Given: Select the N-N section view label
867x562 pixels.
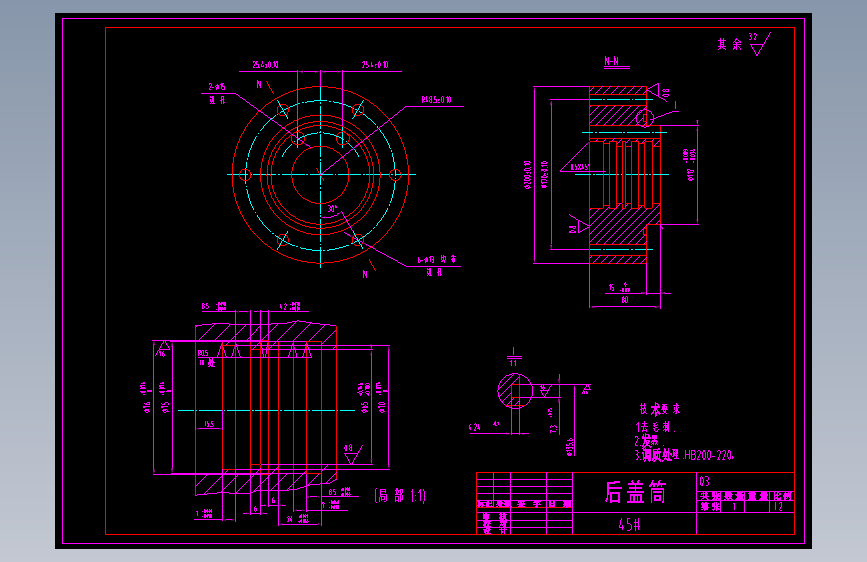Looking at the screenshot, I should tap(612, 61).
